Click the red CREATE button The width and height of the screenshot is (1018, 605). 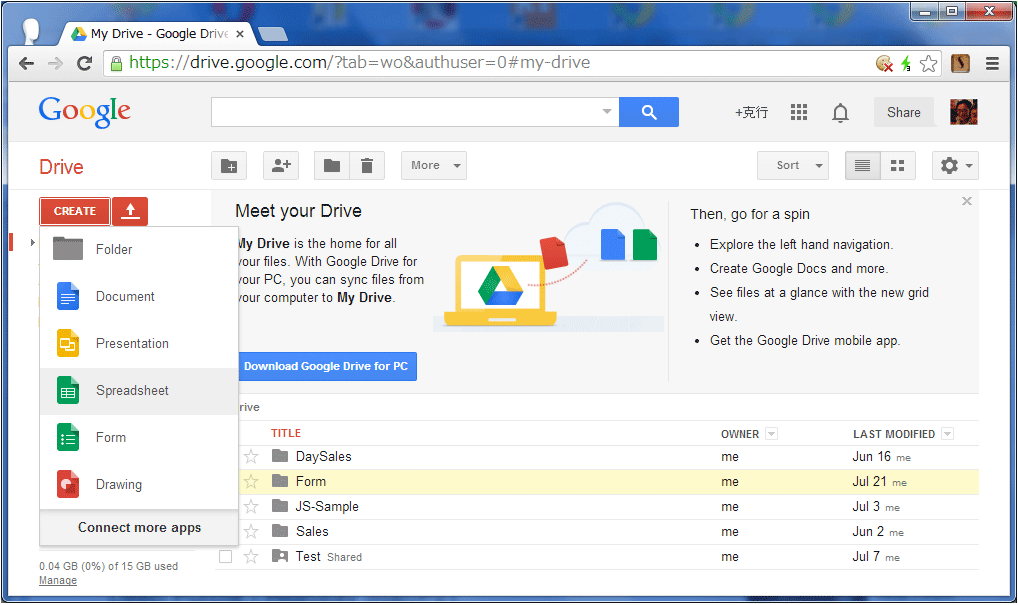click(75, 211)
